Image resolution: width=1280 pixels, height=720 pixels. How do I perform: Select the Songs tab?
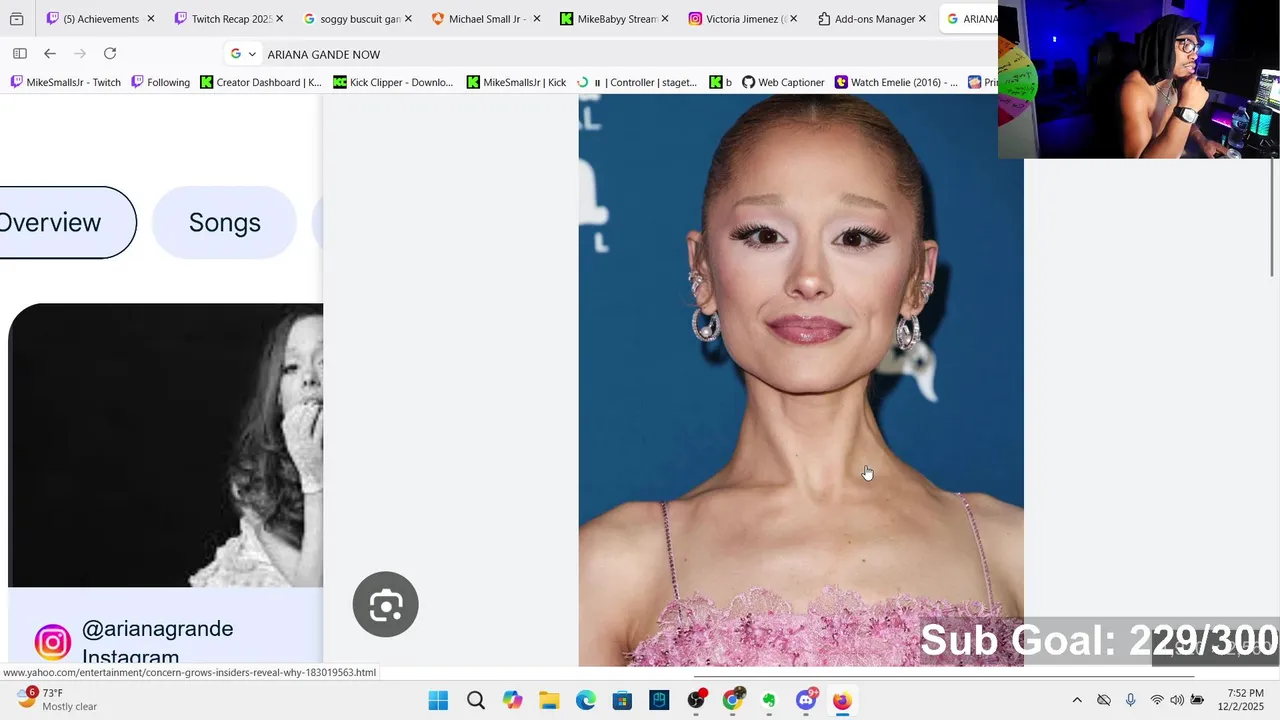pos(224,222)
